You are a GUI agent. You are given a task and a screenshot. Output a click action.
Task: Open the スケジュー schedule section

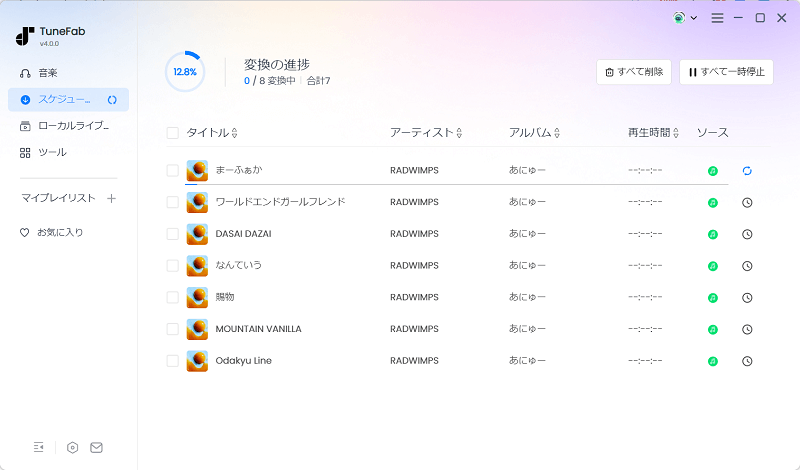[x=68, y=100]
